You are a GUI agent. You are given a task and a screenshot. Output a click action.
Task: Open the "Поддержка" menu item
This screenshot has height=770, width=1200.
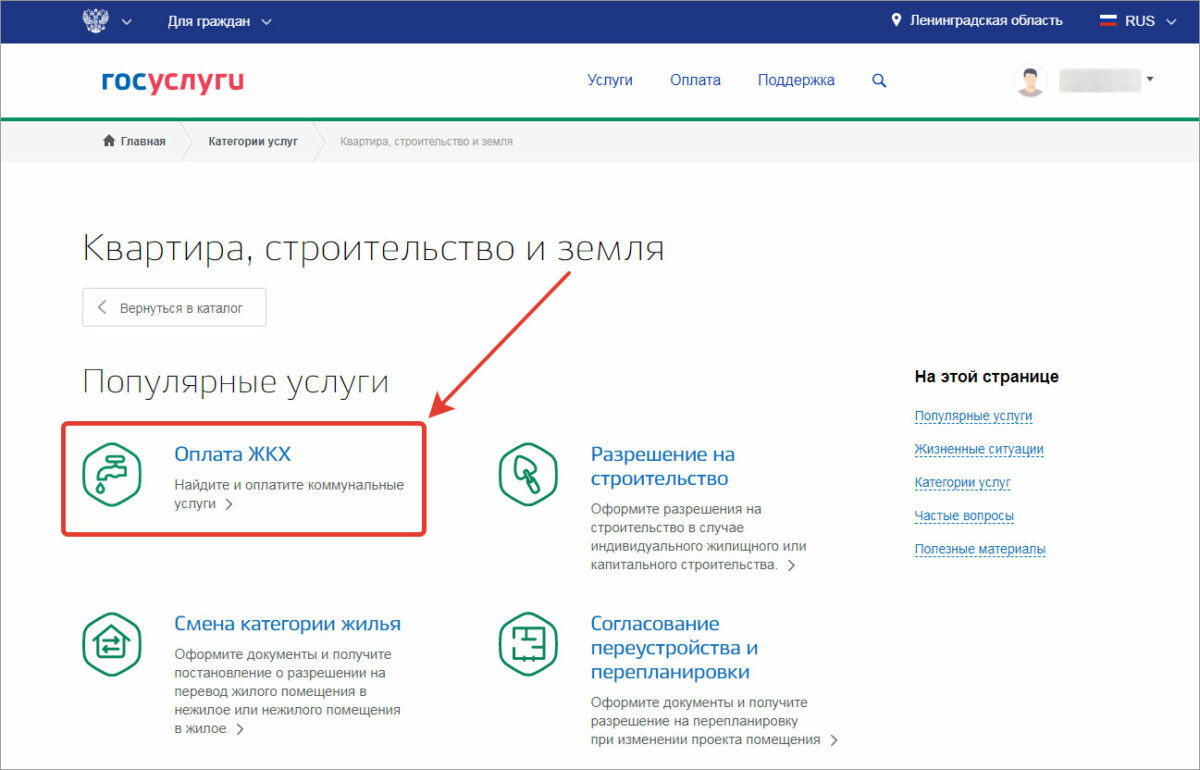pyautogui.click(x=796, y=80)
